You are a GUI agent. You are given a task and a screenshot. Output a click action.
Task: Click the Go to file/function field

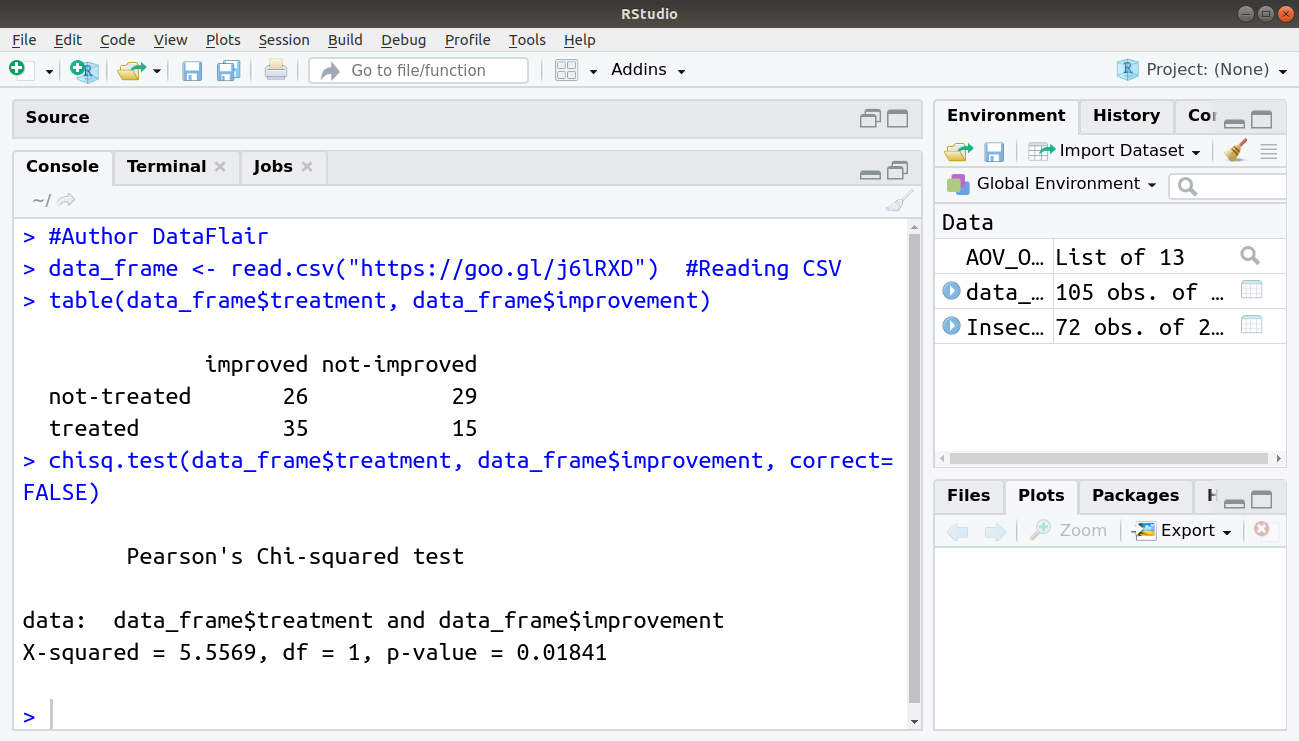pos(418,70)
